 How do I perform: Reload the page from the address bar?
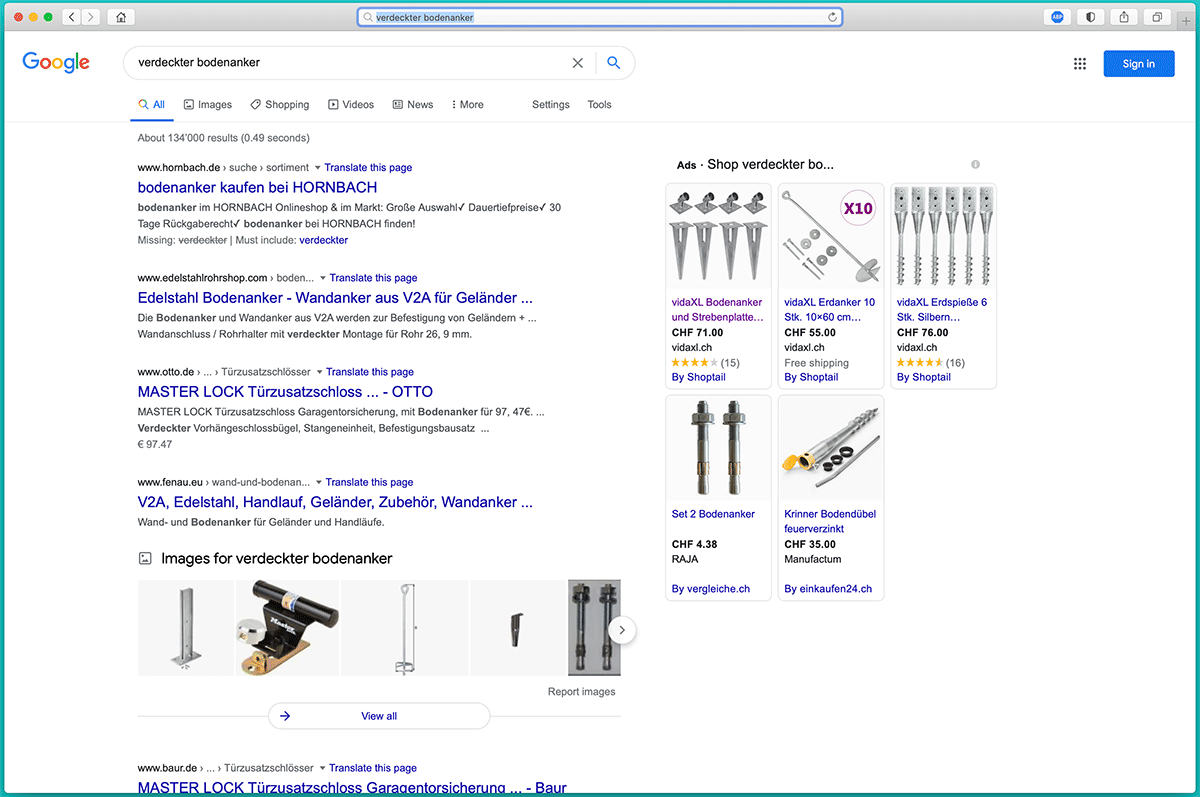(832, 17)
